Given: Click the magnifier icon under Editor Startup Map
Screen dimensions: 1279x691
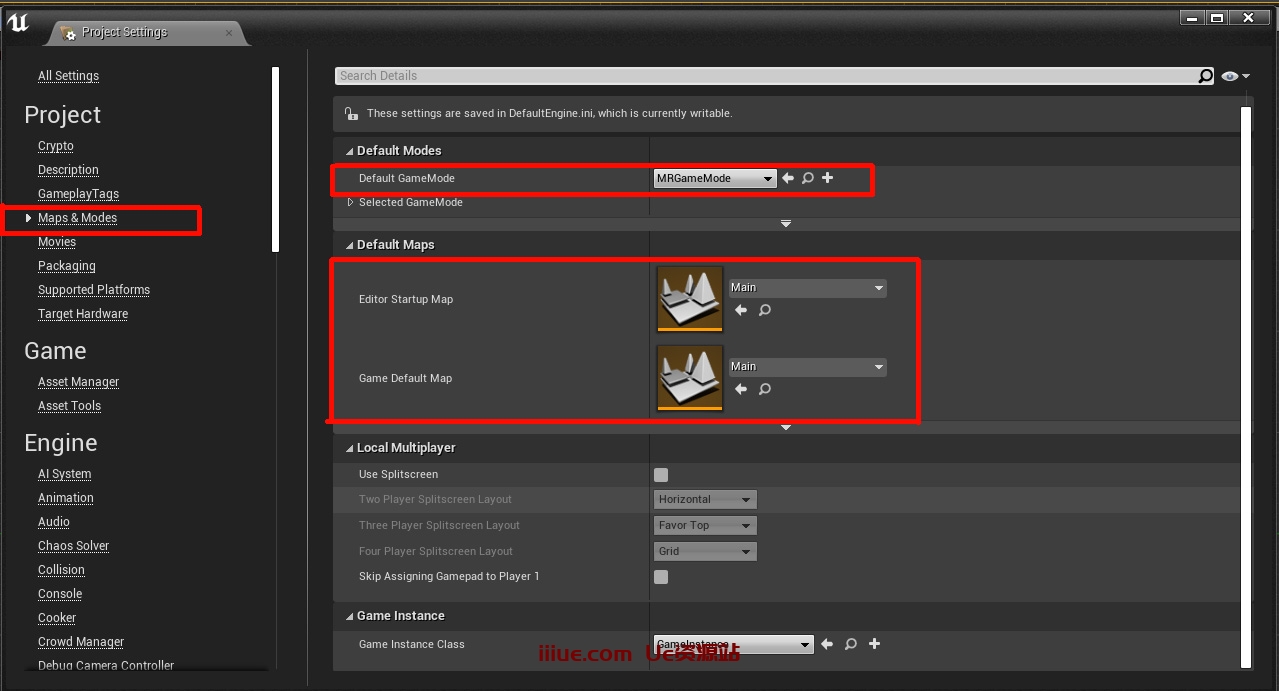Looking at the screenshot, I should click(x=765, y=310).
